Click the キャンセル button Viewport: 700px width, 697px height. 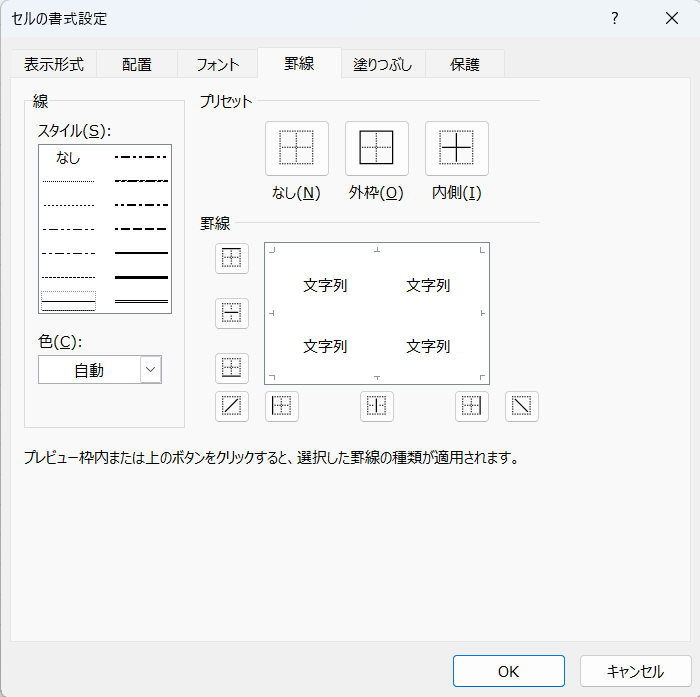635,671
